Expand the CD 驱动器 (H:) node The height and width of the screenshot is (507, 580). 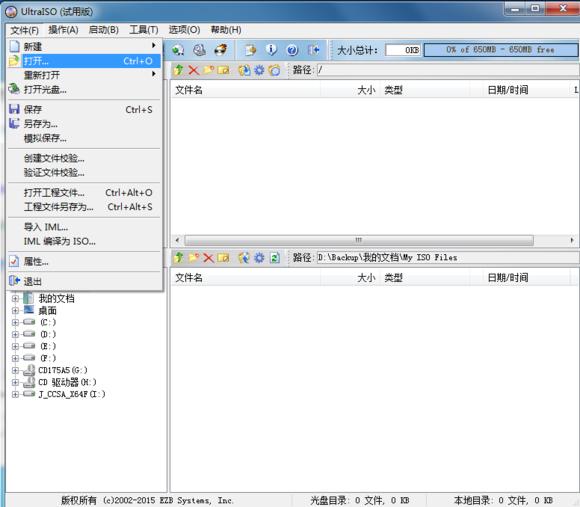point(15,382)
